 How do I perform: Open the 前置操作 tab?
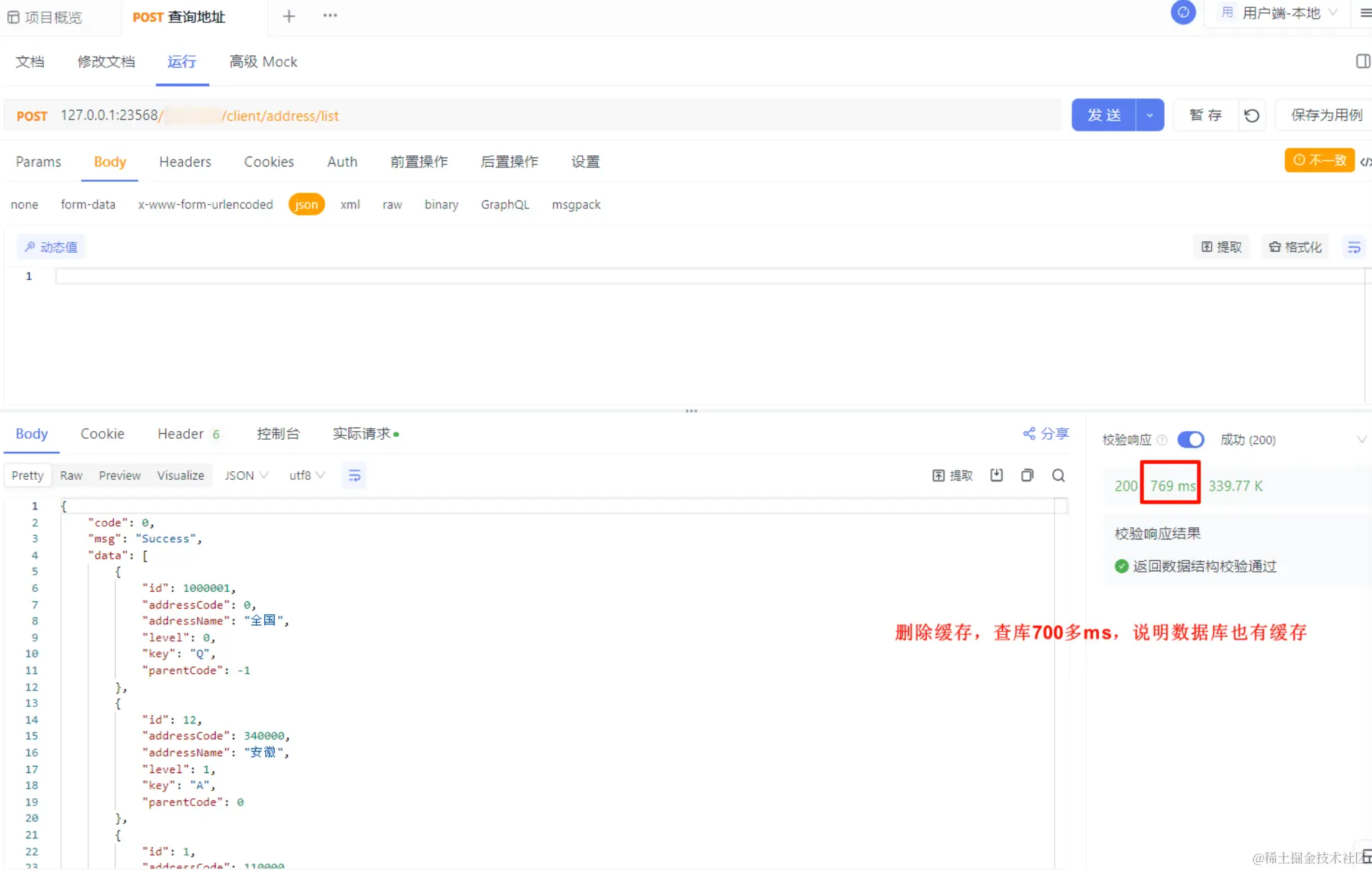pyautogui.click(x=419, y=162)
